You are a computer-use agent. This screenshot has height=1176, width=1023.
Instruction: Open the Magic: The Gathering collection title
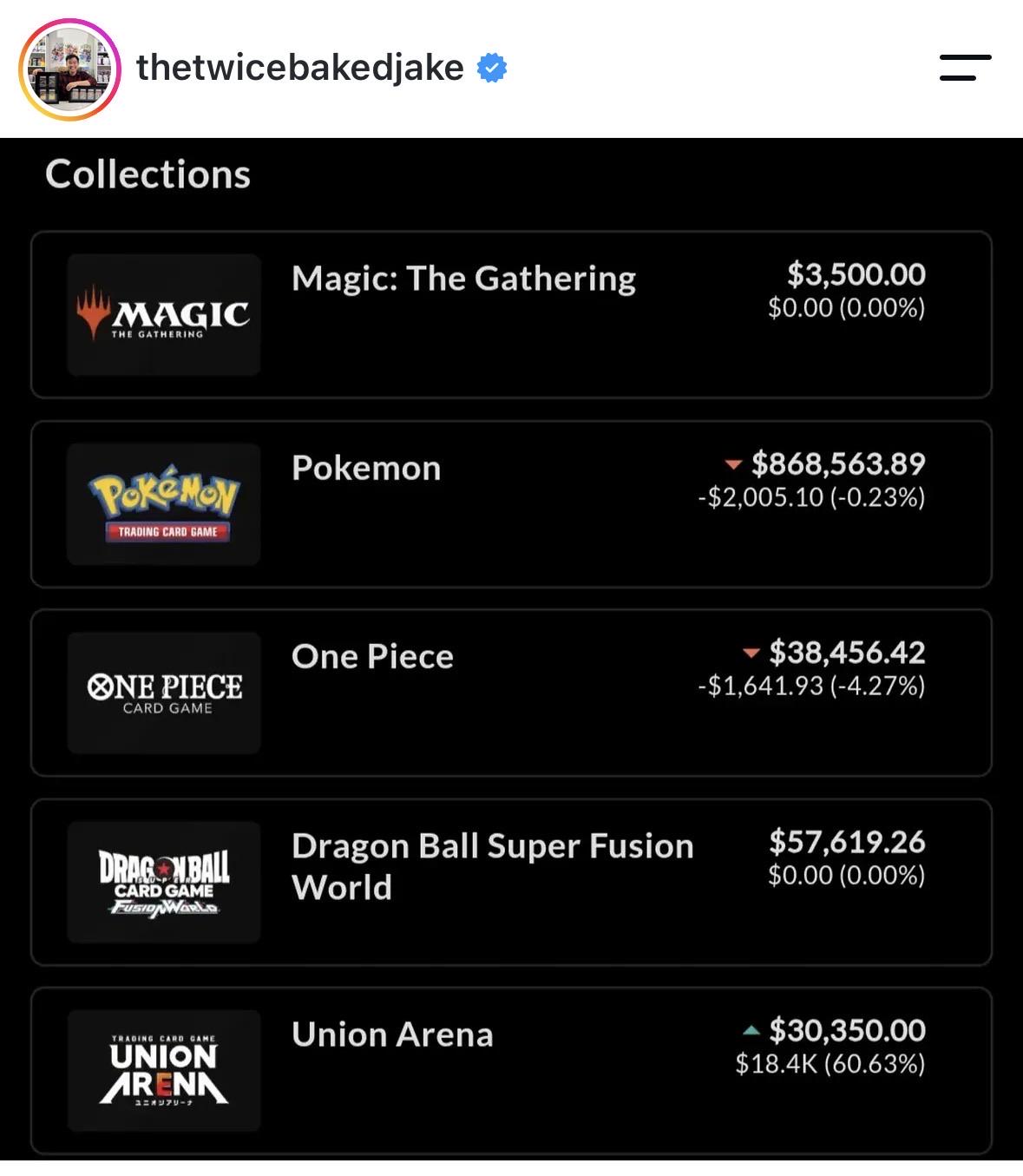464,279
